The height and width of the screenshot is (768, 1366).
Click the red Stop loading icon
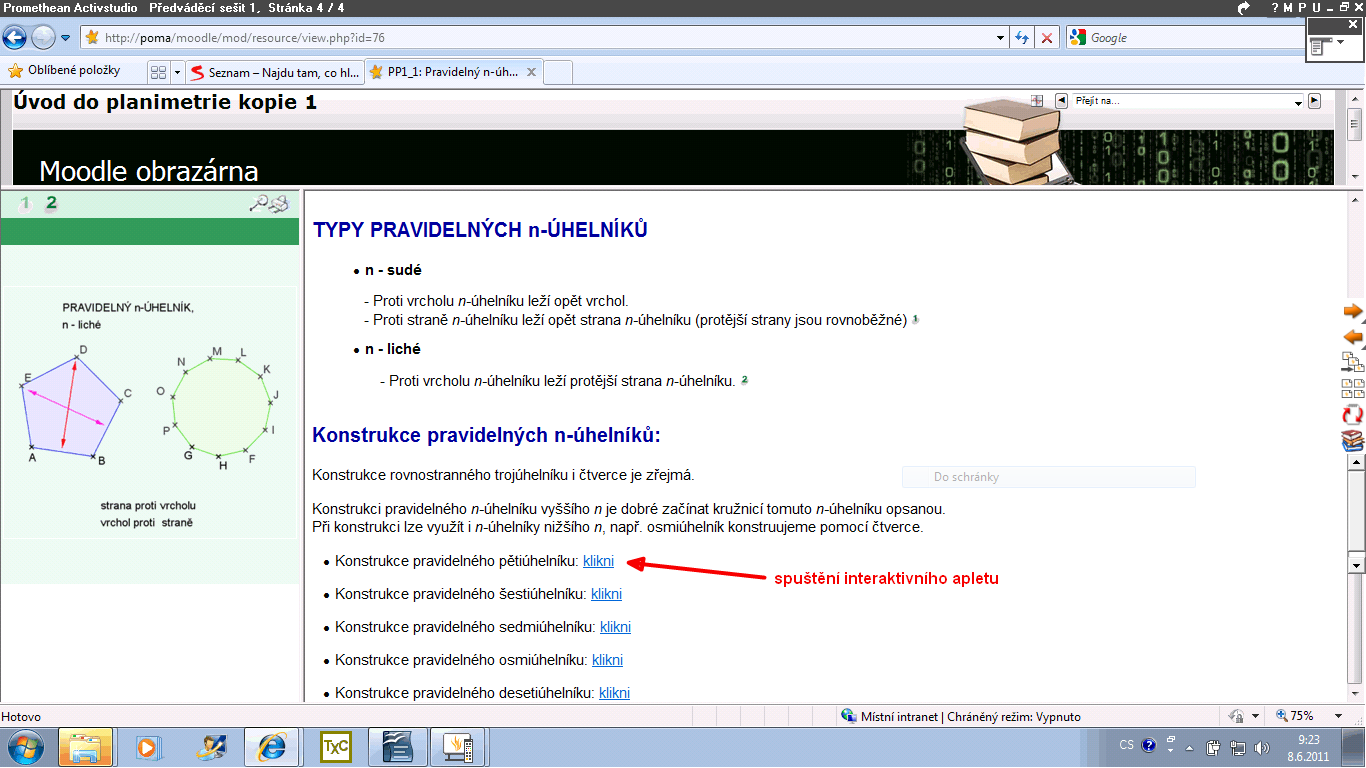[x=1047, y=38]
